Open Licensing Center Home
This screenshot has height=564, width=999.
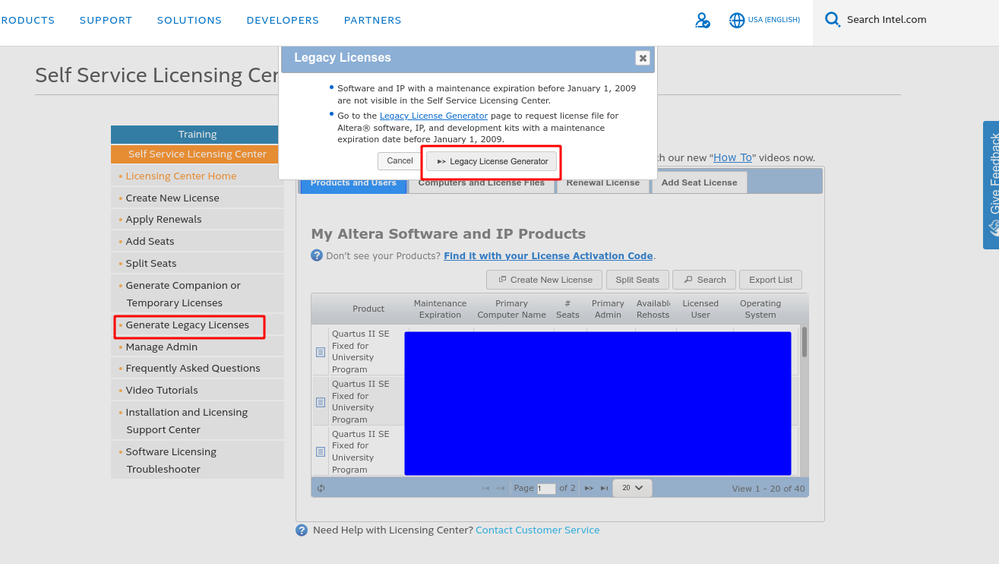181,176
